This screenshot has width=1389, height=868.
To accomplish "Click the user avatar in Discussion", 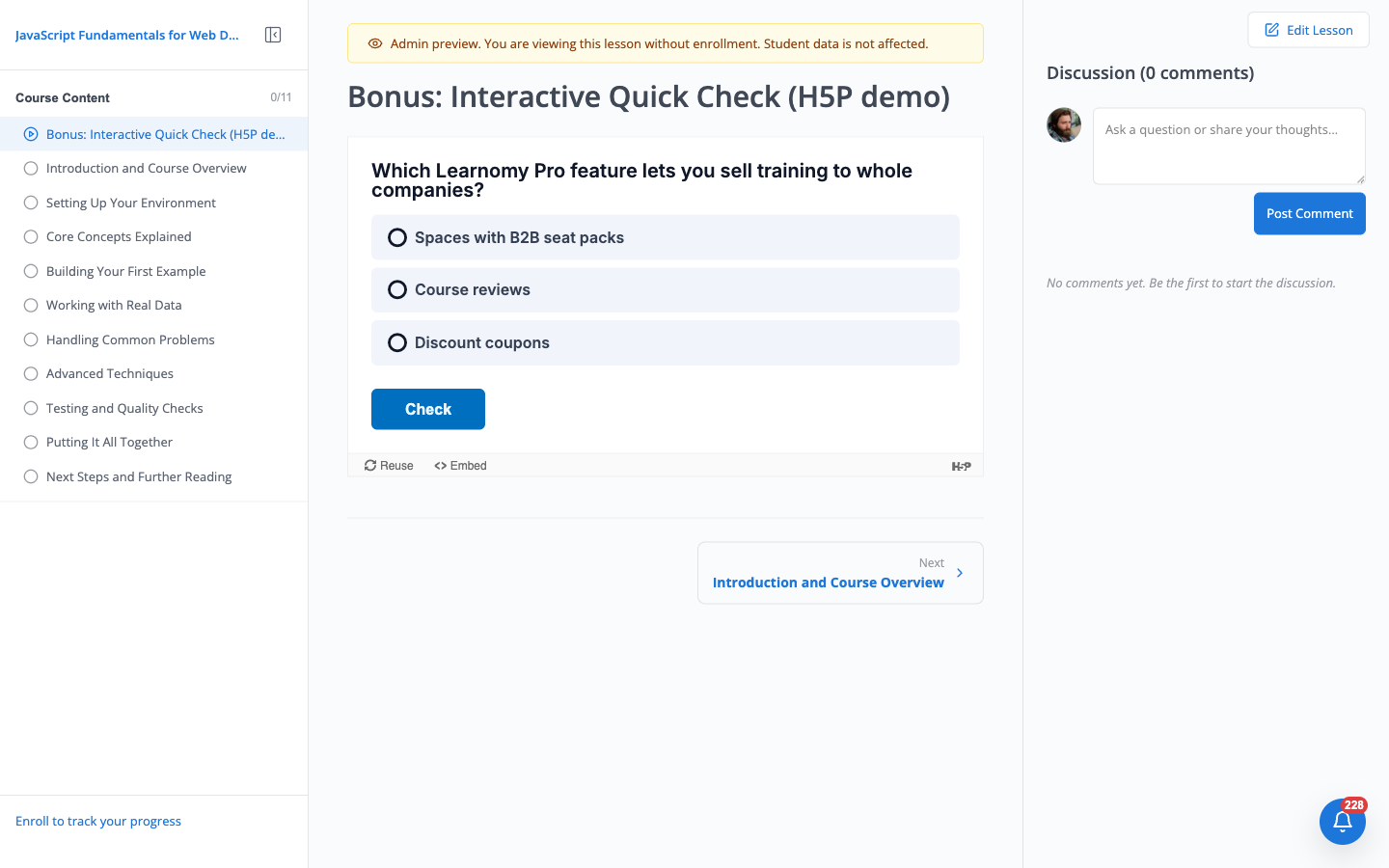I will tap(1064, 125).
